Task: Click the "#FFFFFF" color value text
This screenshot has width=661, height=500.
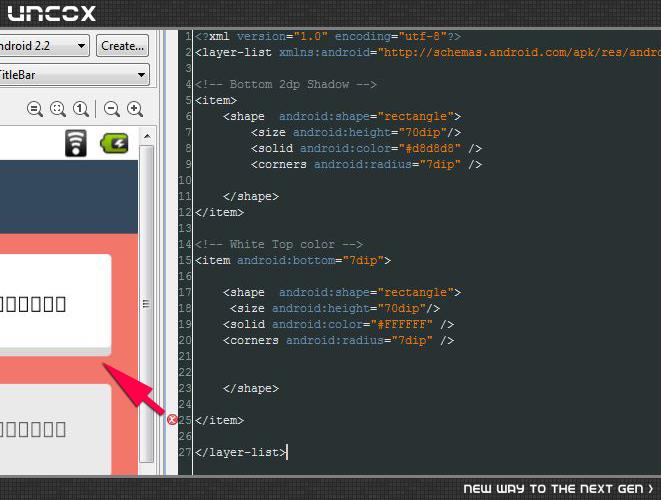Action: [401, 324]
